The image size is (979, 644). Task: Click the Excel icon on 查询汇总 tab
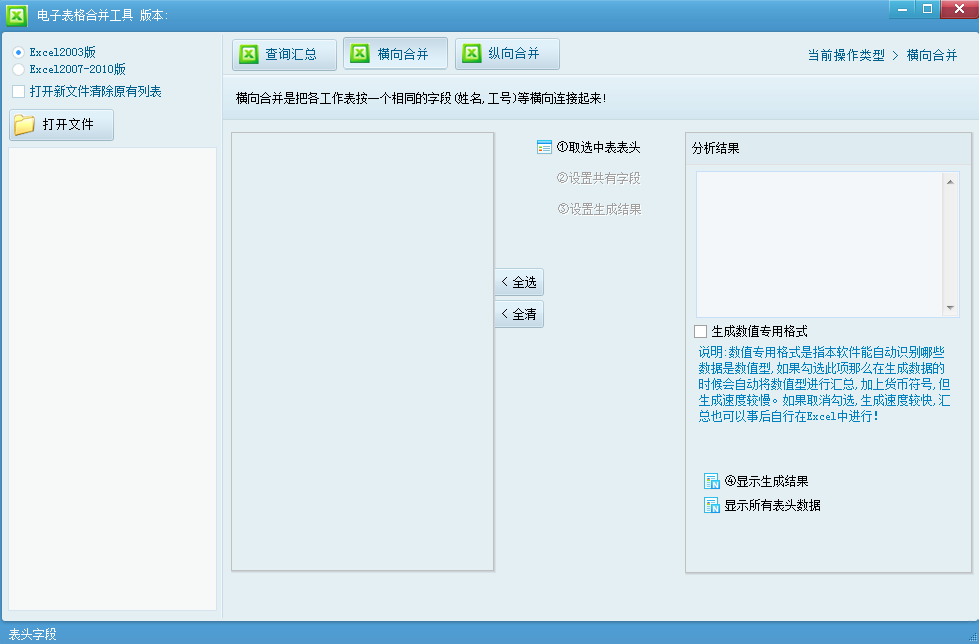click(249, 54)
